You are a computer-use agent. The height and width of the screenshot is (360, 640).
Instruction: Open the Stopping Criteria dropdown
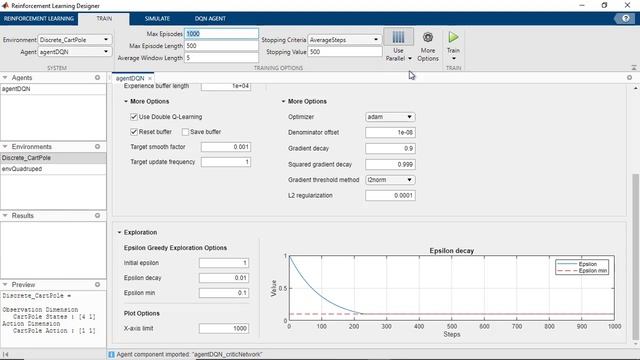344,40
